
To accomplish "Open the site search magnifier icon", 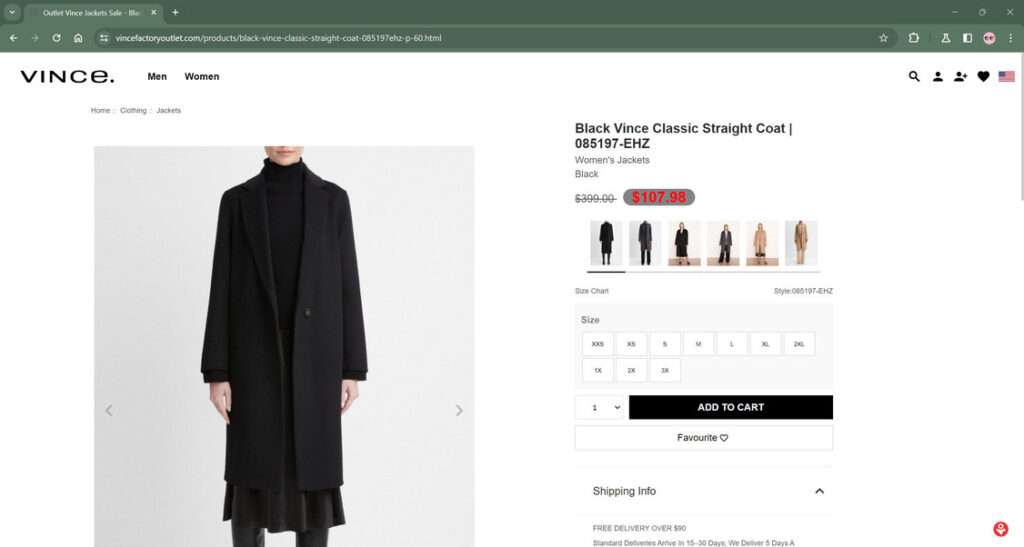I will point(914,76).
